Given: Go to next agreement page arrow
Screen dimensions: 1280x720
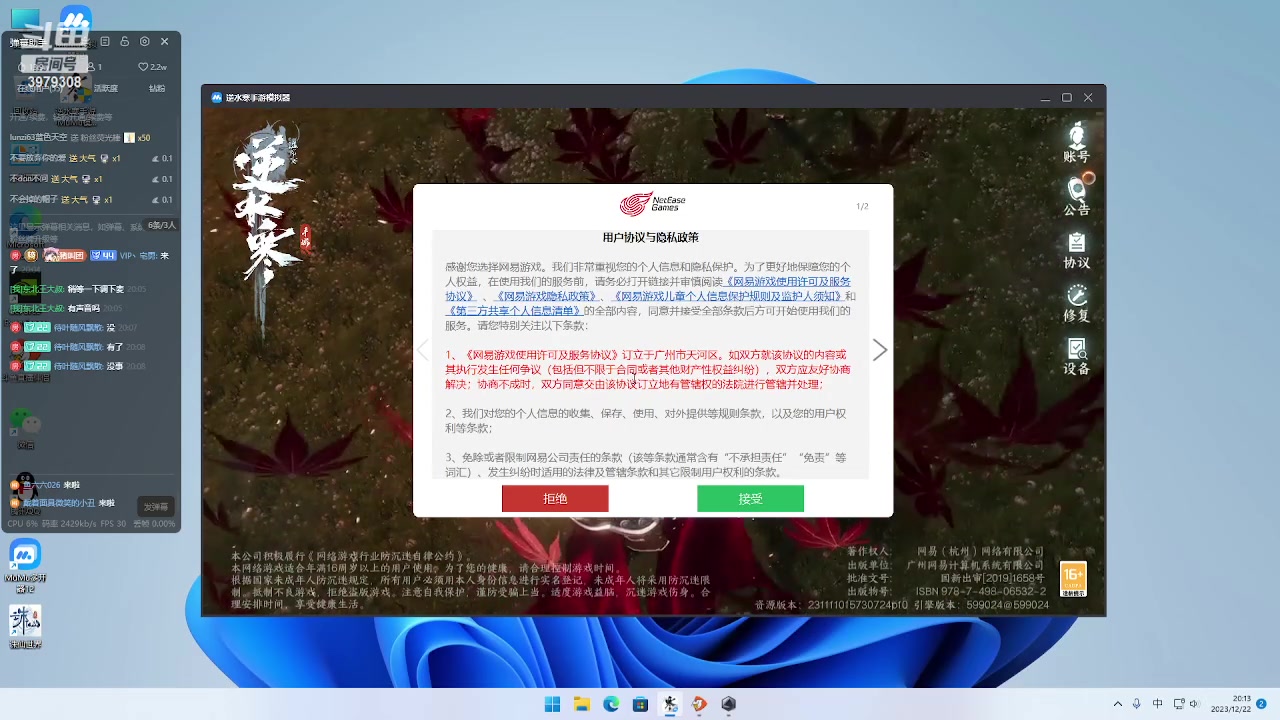Looking at the screenshot, I should pyautogui.click(x=879, y=350).
